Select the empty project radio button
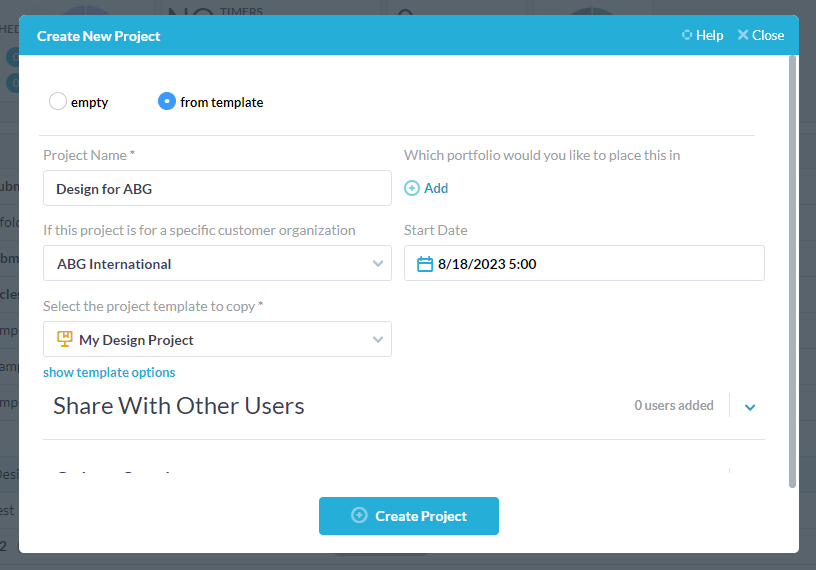The height and width of the screenshot is (570, 816). click(58, 101)
